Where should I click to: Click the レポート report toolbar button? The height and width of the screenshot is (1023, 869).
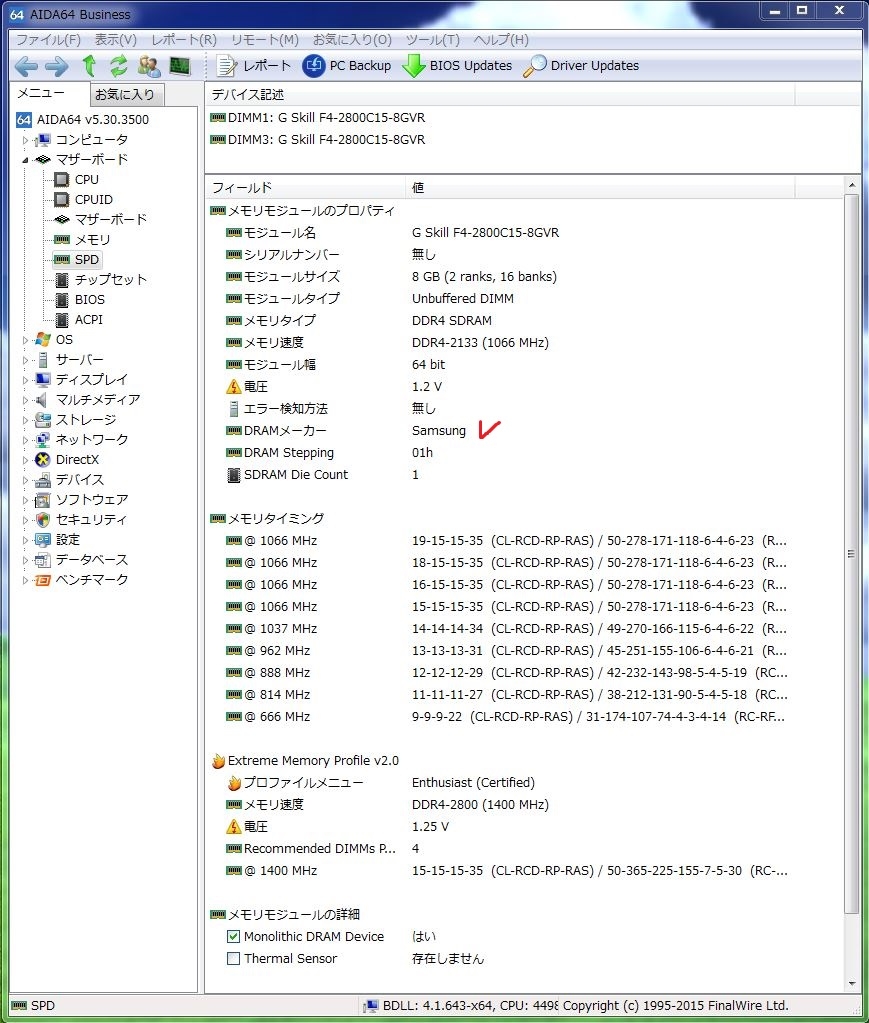pos(254,65)
